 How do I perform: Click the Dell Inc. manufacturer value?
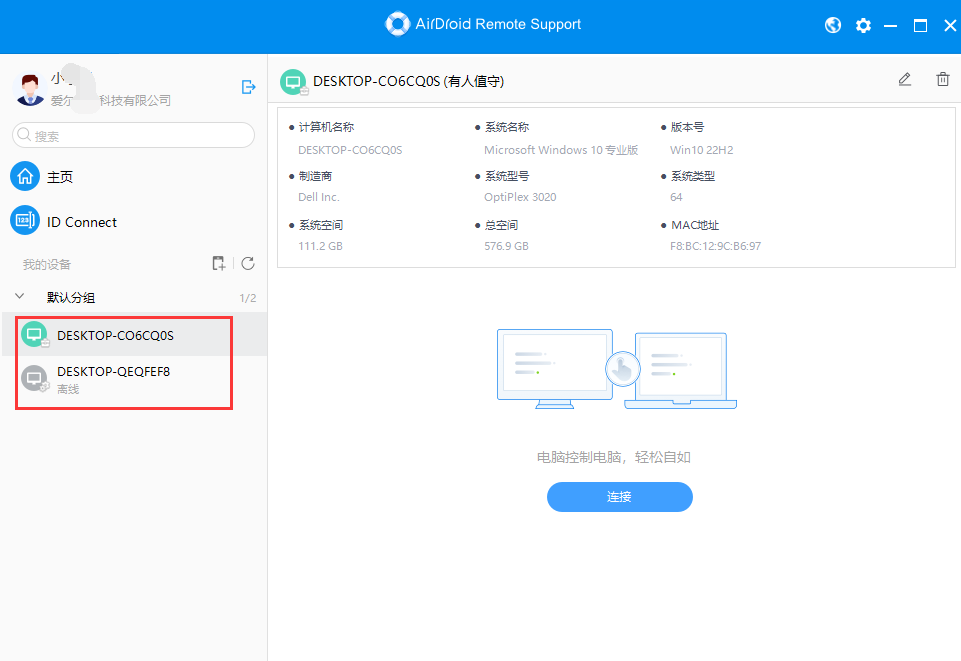pos(319,197)
